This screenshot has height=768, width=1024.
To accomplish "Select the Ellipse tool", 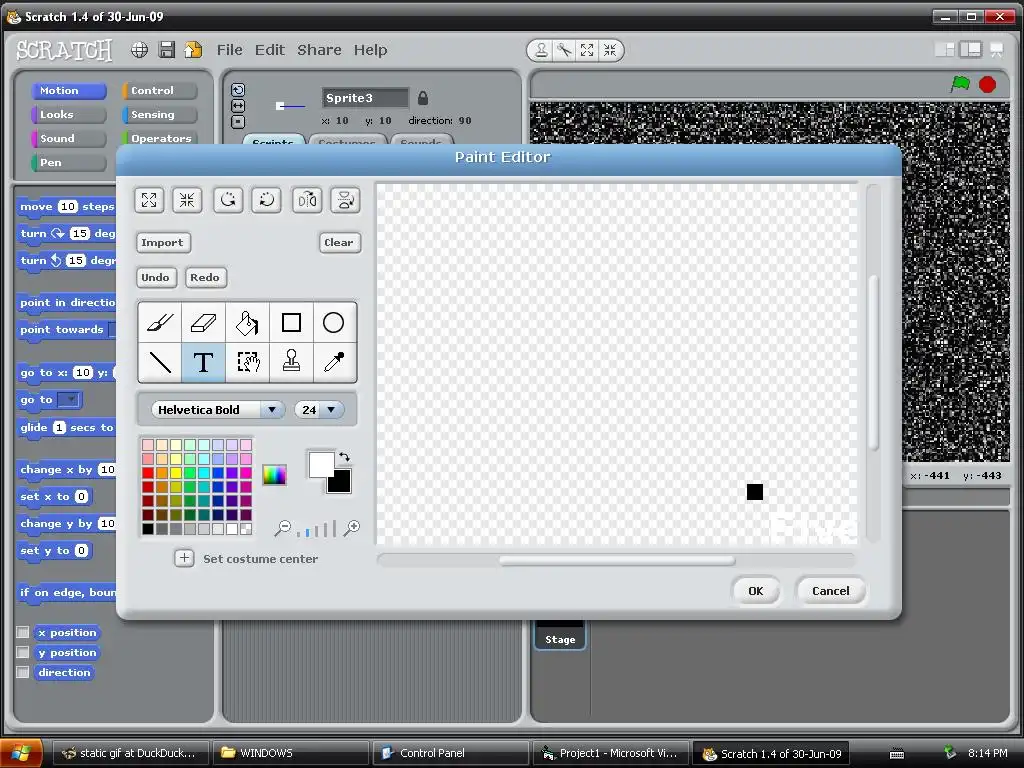I will (334, 323).
